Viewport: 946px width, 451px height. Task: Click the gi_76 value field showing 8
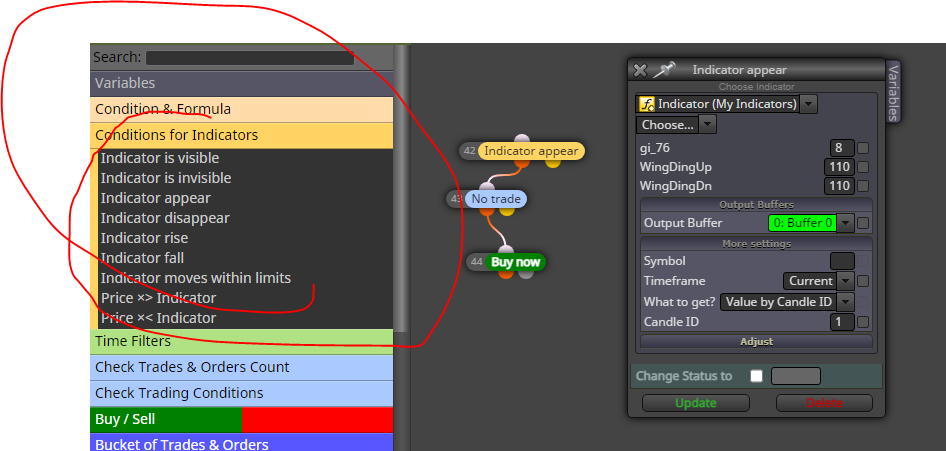[x=842, y=148]
